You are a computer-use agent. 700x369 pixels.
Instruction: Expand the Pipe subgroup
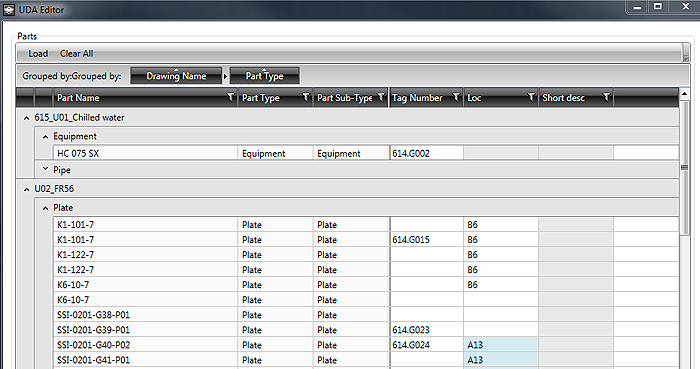(45, 170)
